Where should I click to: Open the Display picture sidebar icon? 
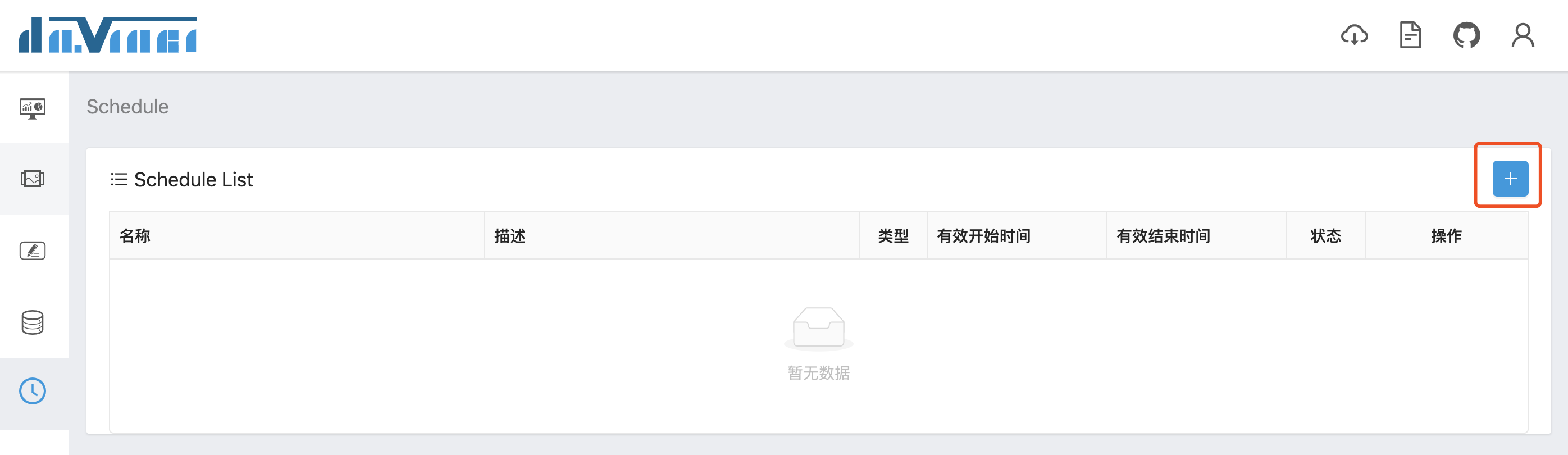tap(33, 179)
